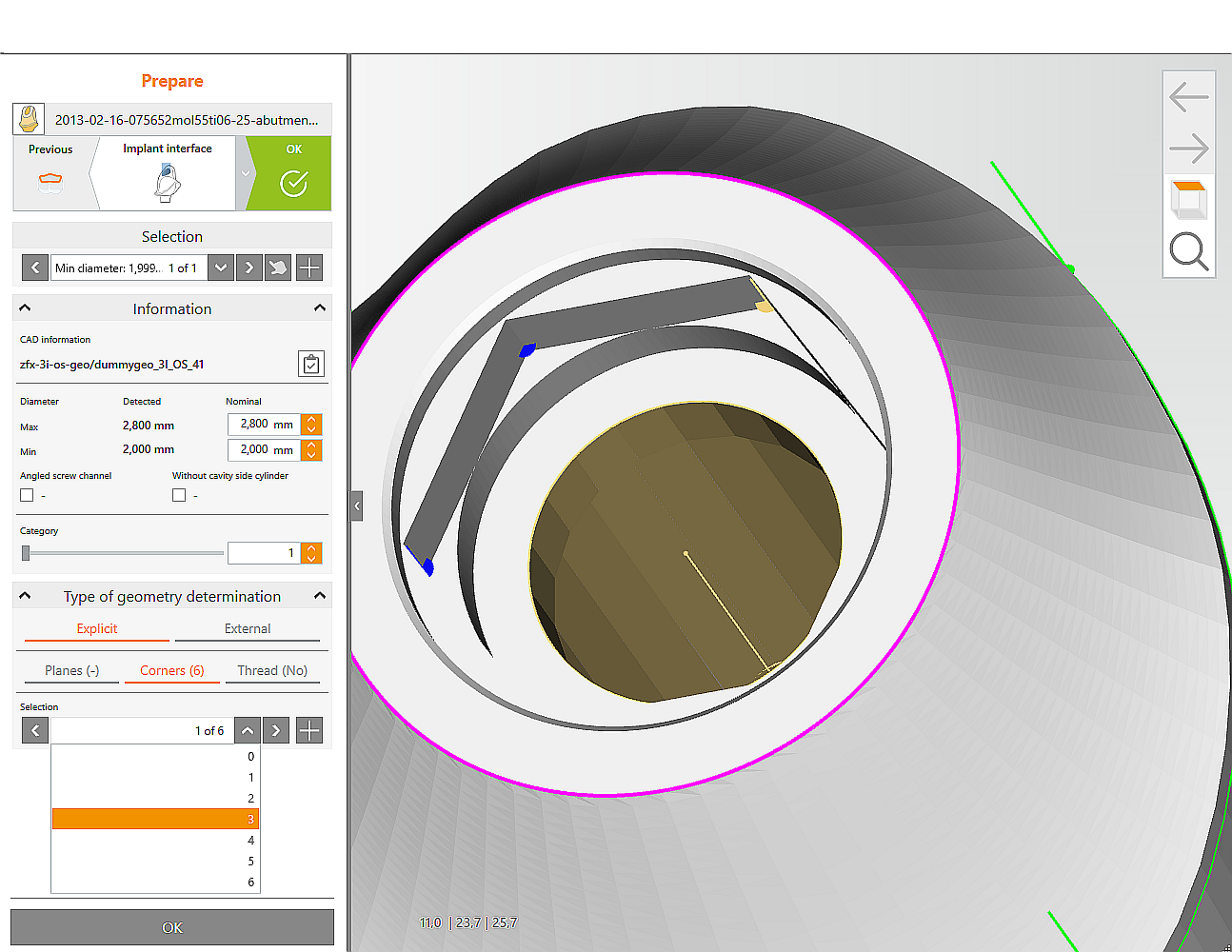Click the upper blue corner marker
This screenshot has height=952, width=1232.
point(527,350)
